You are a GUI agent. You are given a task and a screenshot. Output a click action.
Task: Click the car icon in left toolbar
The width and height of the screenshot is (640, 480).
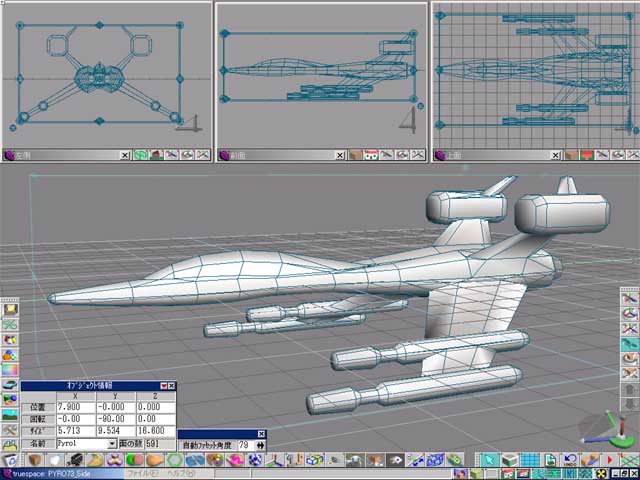point(10,383)
